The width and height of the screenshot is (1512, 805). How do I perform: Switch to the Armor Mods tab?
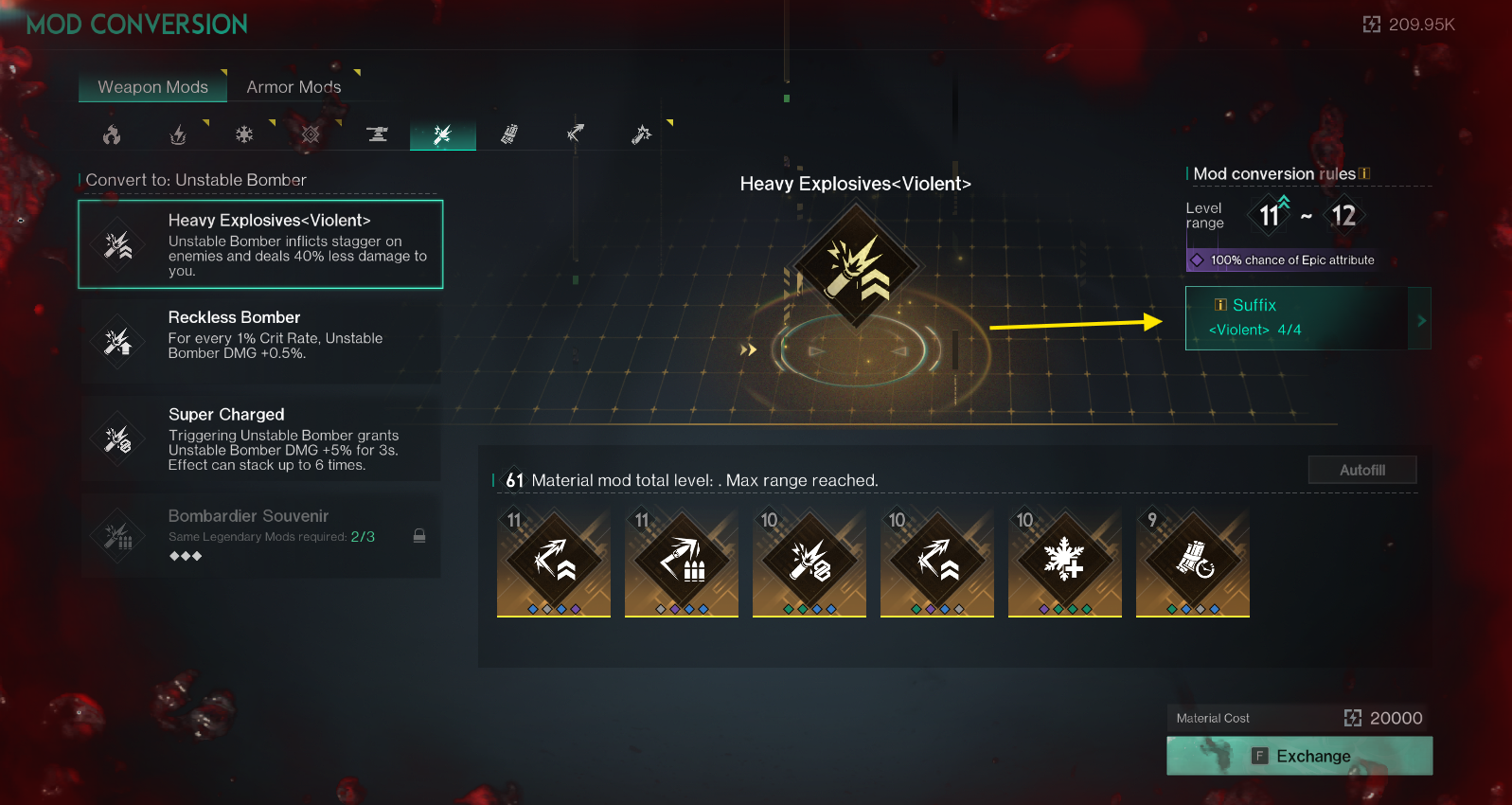[x=294, y=86]
